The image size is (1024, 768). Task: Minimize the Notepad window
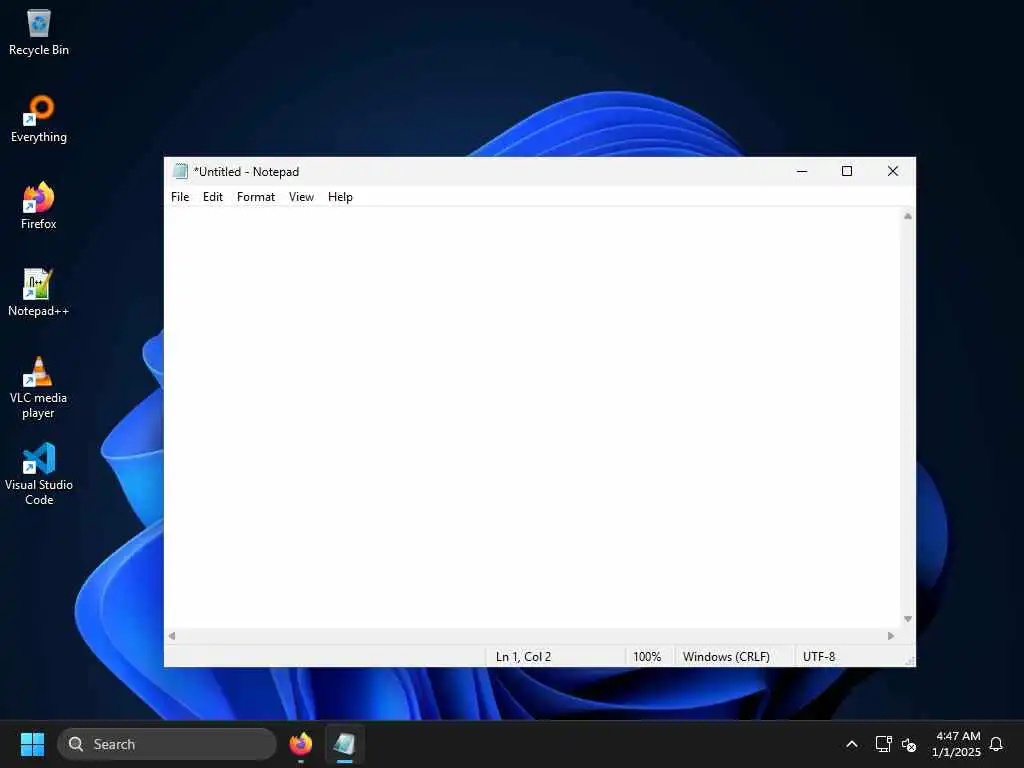coord(802,171)
